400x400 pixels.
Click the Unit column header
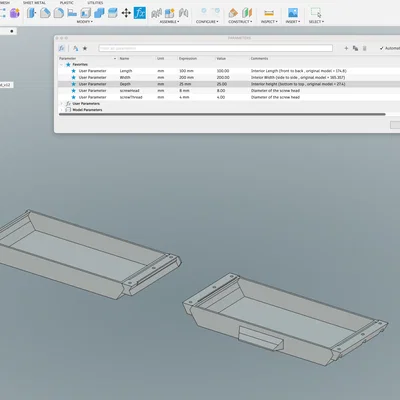coord(161,59)
